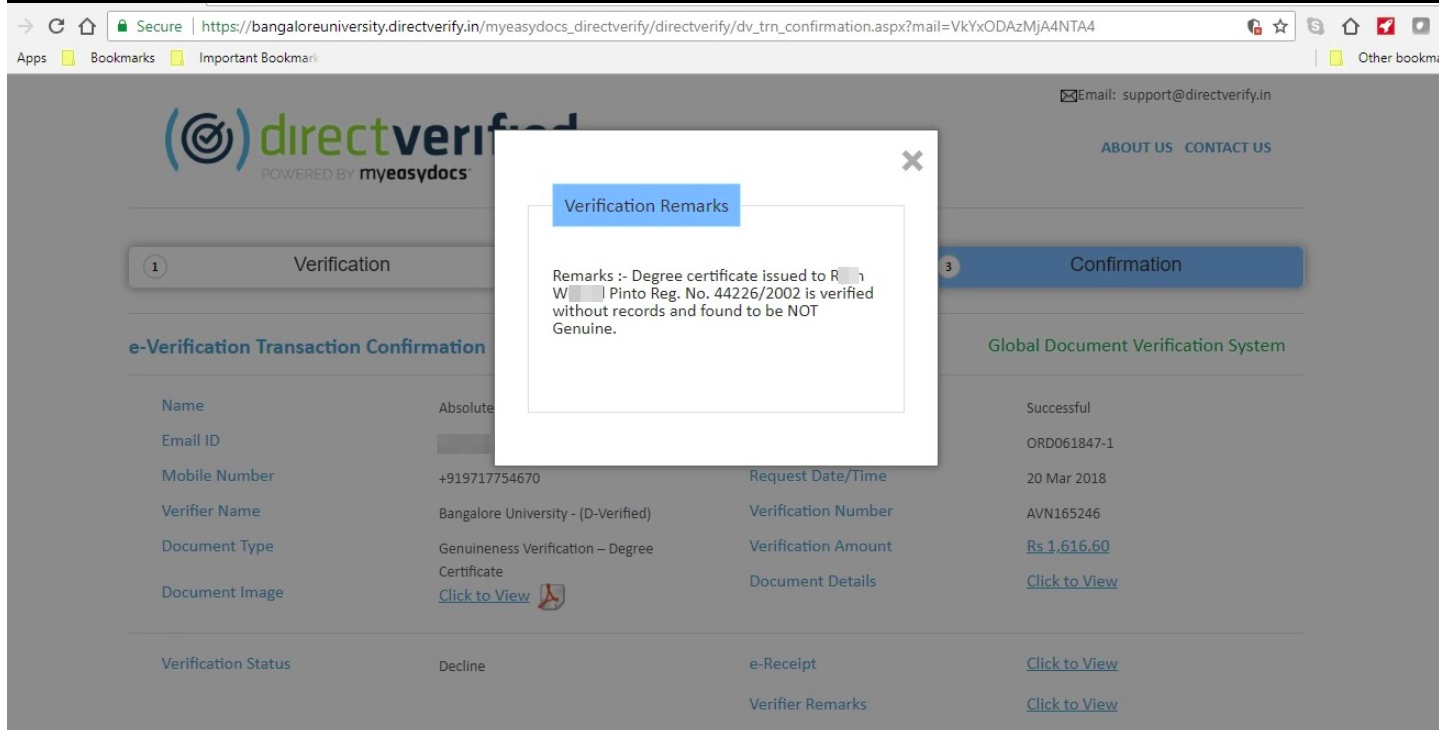Open the Important Bookmarks folder
Image resolution: width=1439 pixels, height=730 pixels.
(246, 58)
